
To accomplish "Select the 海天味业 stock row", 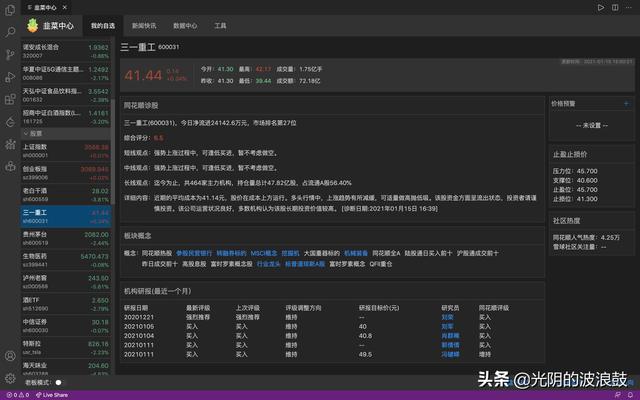I will click(x=66, y=367).
